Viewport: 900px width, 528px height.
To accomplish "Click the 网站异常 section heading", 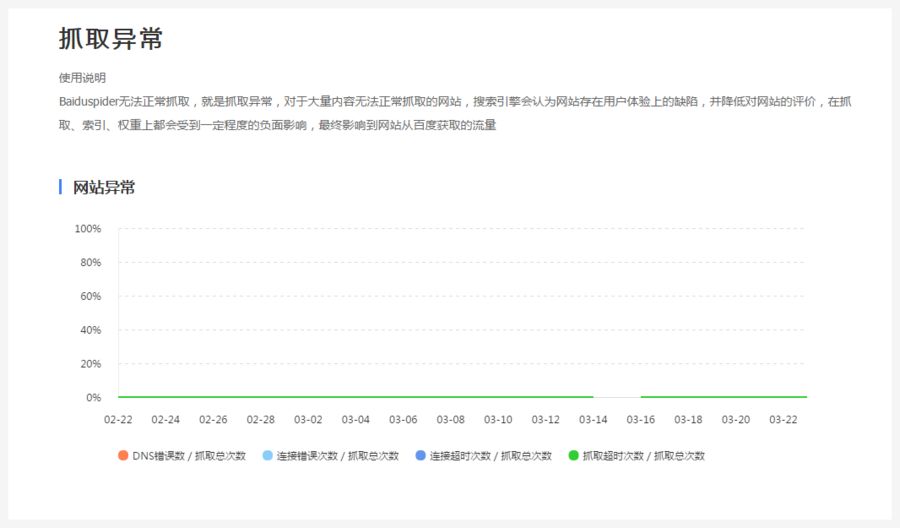I will click(x=104, y=187).
